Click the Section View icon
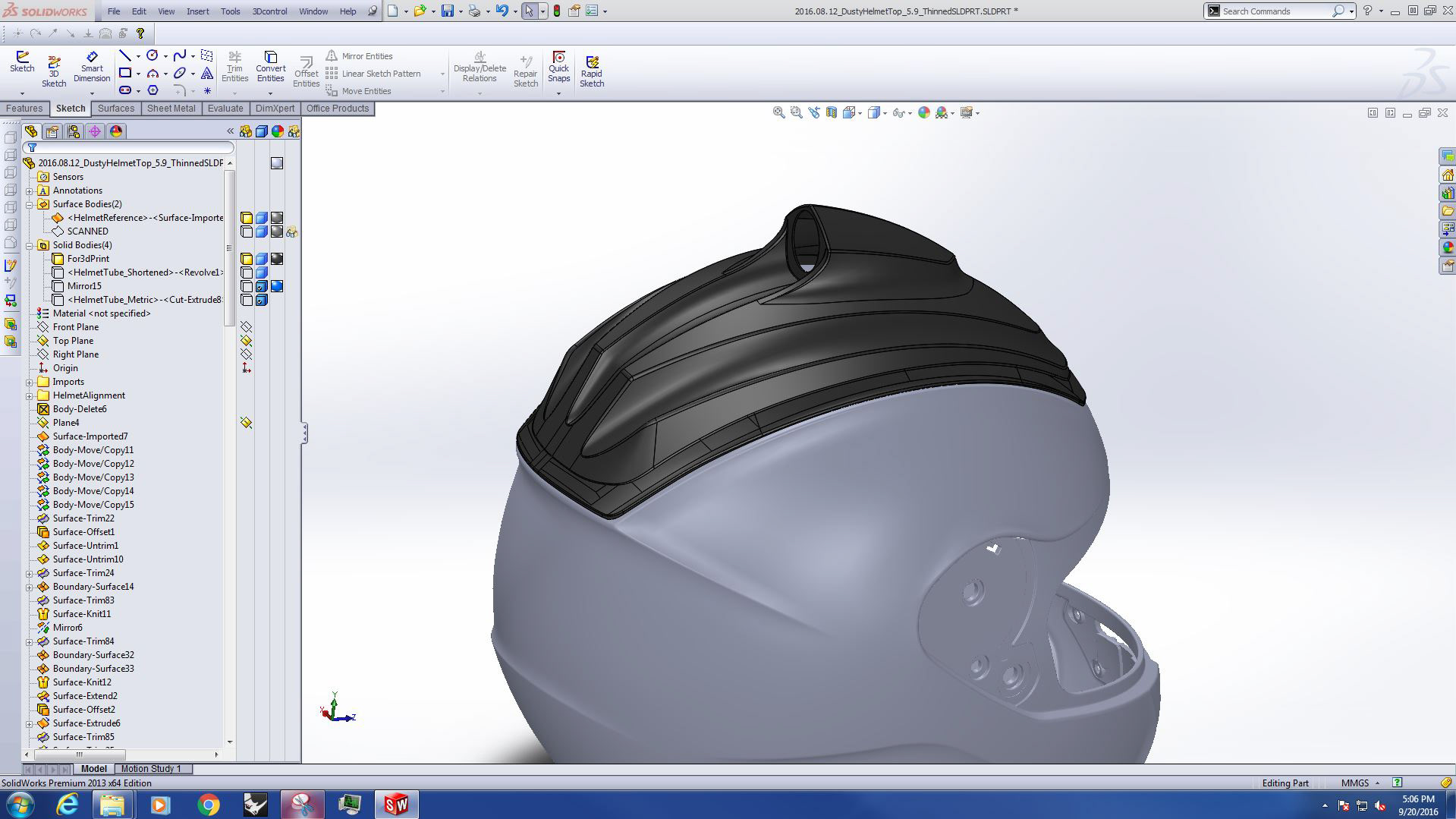The height and width of the screenshot is (819, 1456). pos(832,112)
